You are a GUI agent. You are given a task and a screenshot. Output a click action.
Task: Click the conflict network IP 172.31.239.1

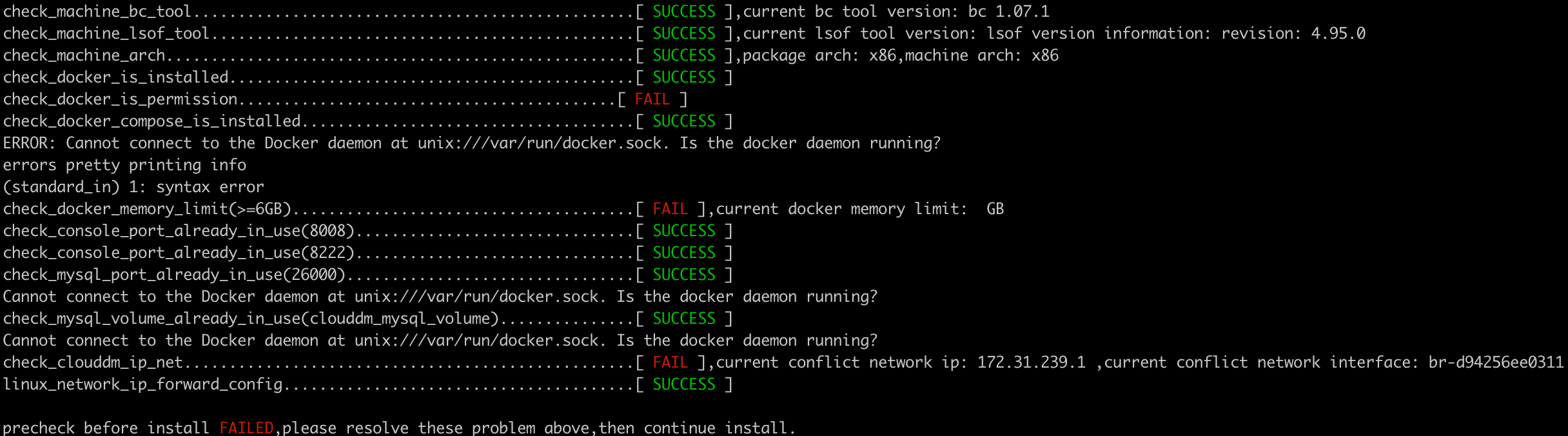point(1031,362)
